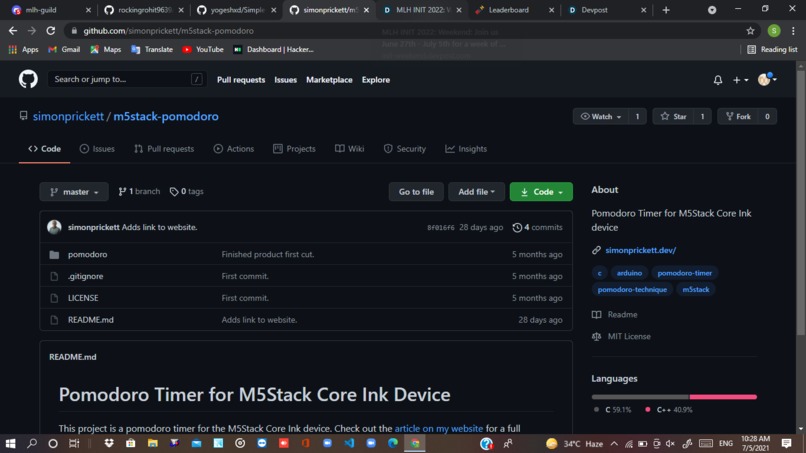Switch to the Insights tab
Image resolution: width=806 pixels, height=453 pixels.
point(466,149)
